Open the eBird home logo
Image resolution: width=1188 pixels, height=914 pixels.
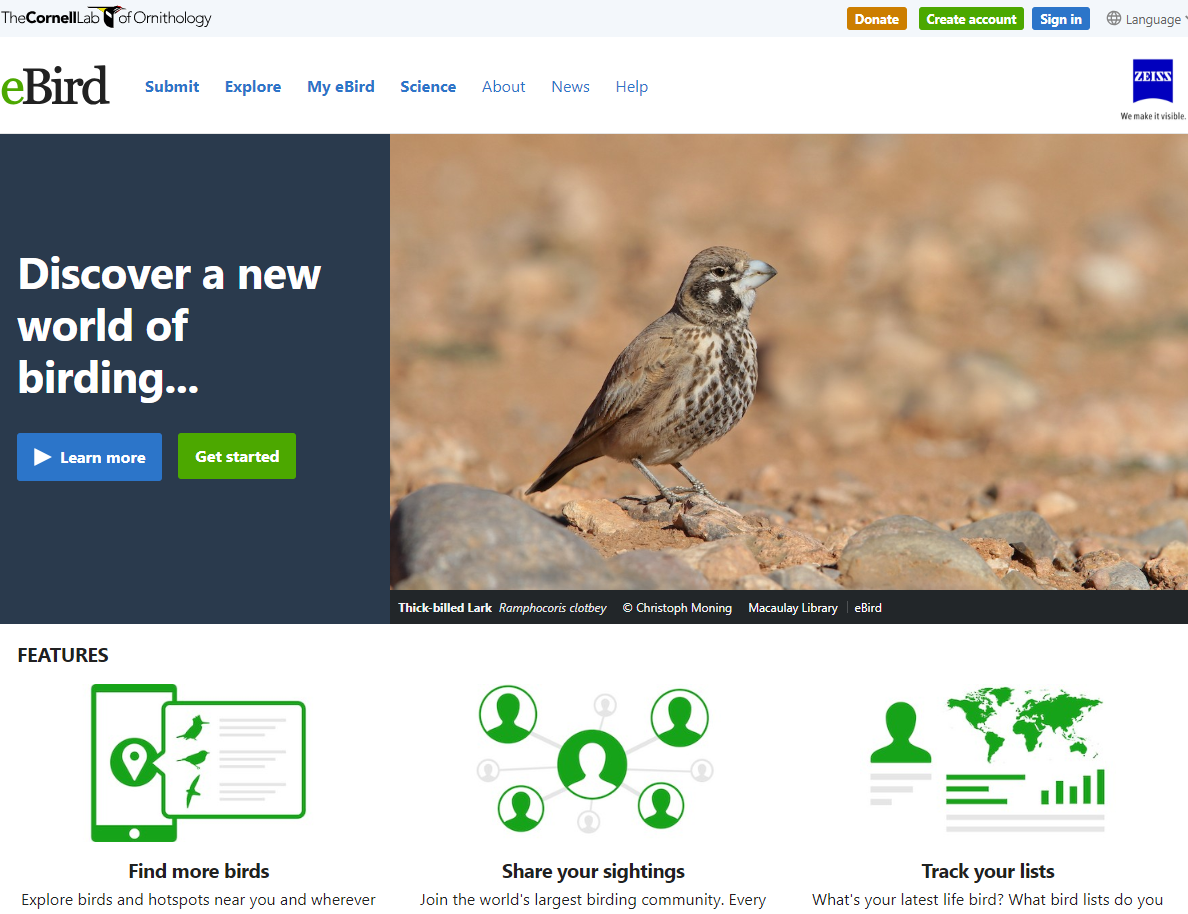55,86
